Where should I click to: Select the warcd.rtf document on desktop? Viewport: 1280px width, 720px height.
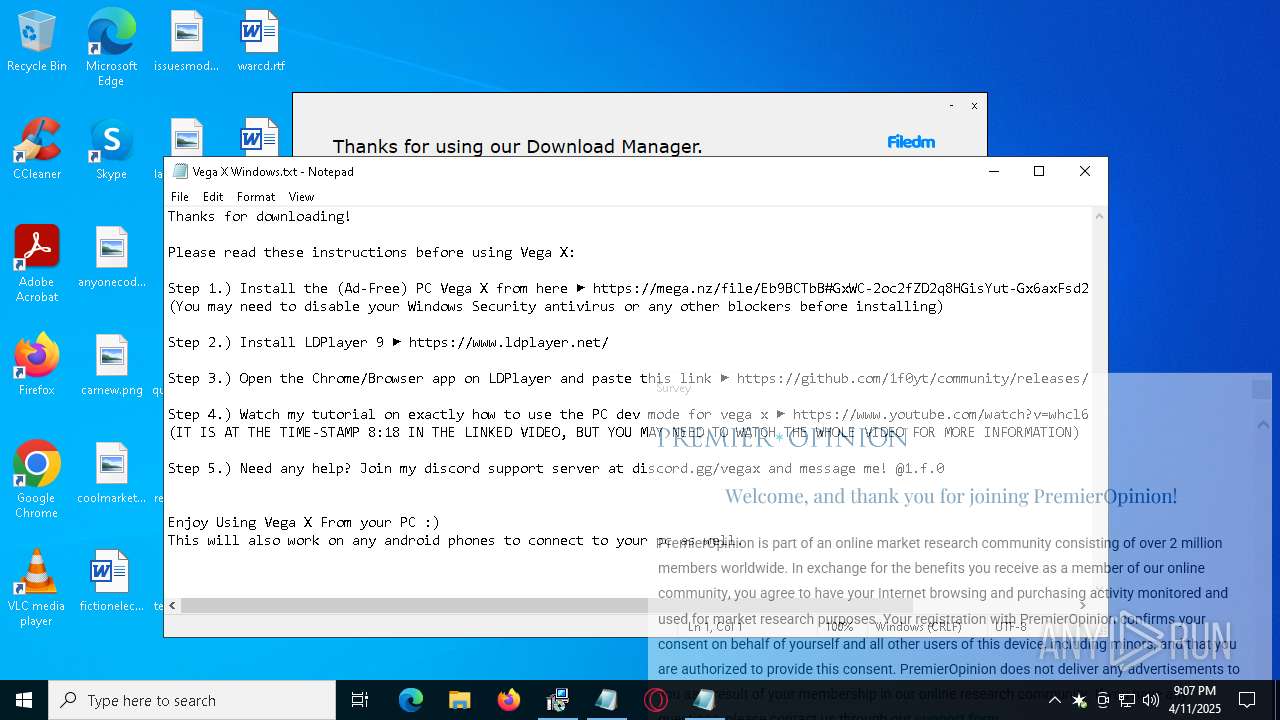[x=260, y=42]
